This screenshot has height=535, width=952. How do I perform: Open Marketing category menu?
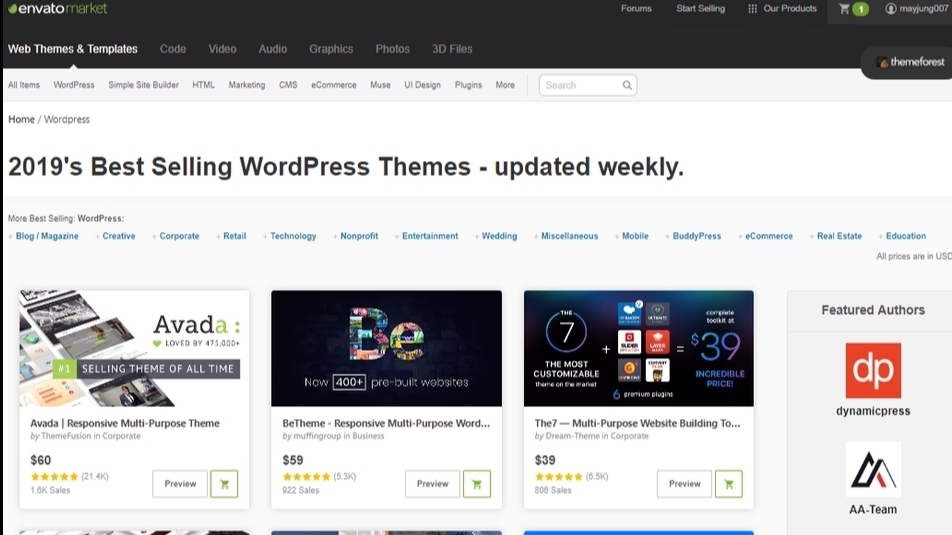click(x=246, y=85)
